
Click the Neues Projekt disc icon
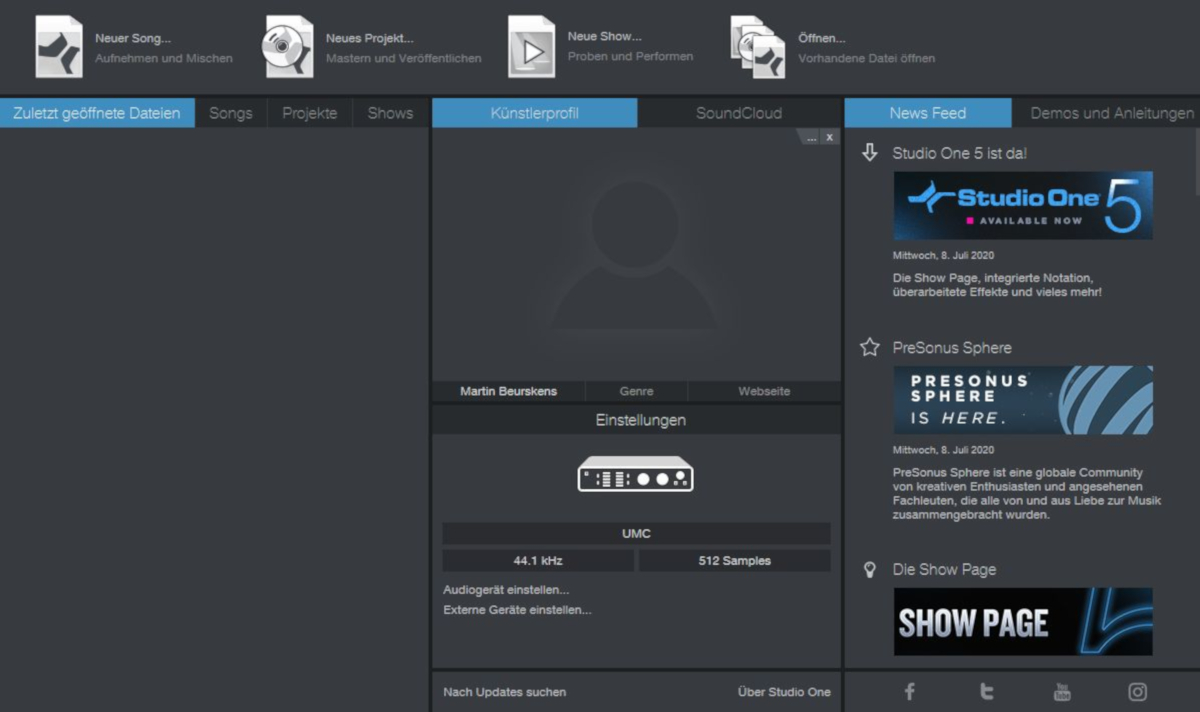[x=288, y=47]
